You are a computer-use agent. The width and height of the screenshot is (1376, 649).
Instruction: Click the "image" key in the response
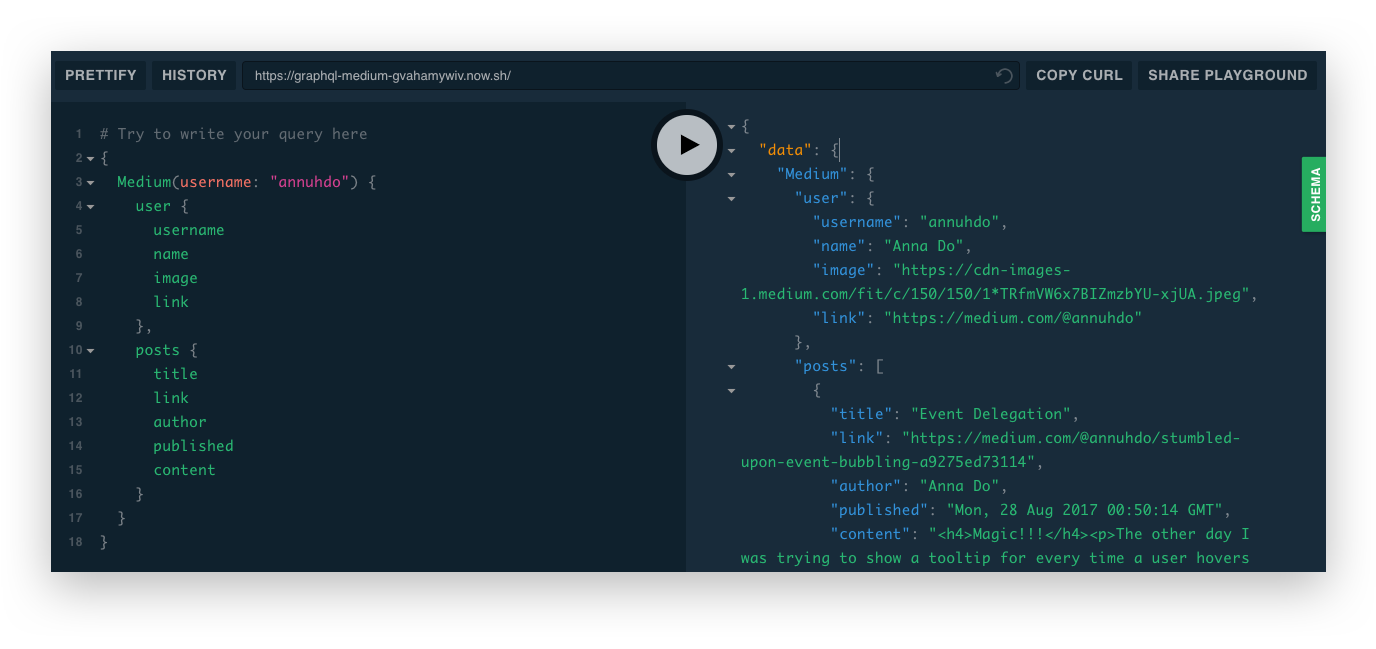tap(843, 270)
